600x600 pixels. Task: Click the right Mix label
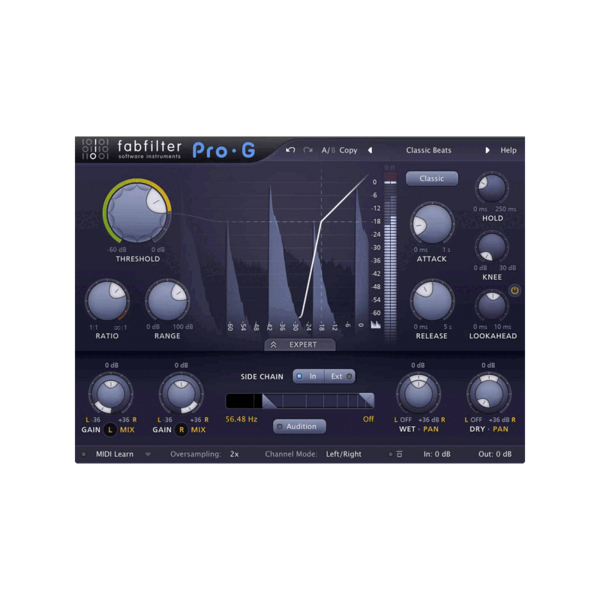click(198, 430)
